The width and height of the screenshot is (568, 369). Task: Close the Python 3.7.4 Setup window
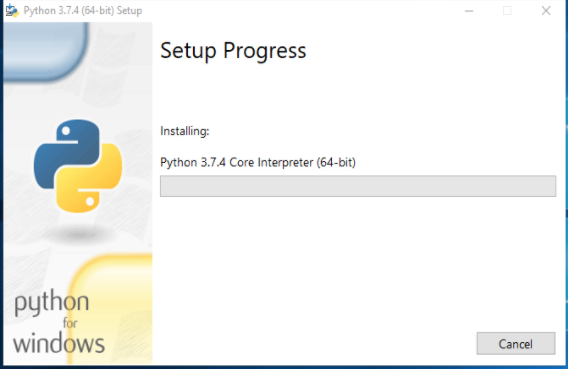[x=546, y=11]
